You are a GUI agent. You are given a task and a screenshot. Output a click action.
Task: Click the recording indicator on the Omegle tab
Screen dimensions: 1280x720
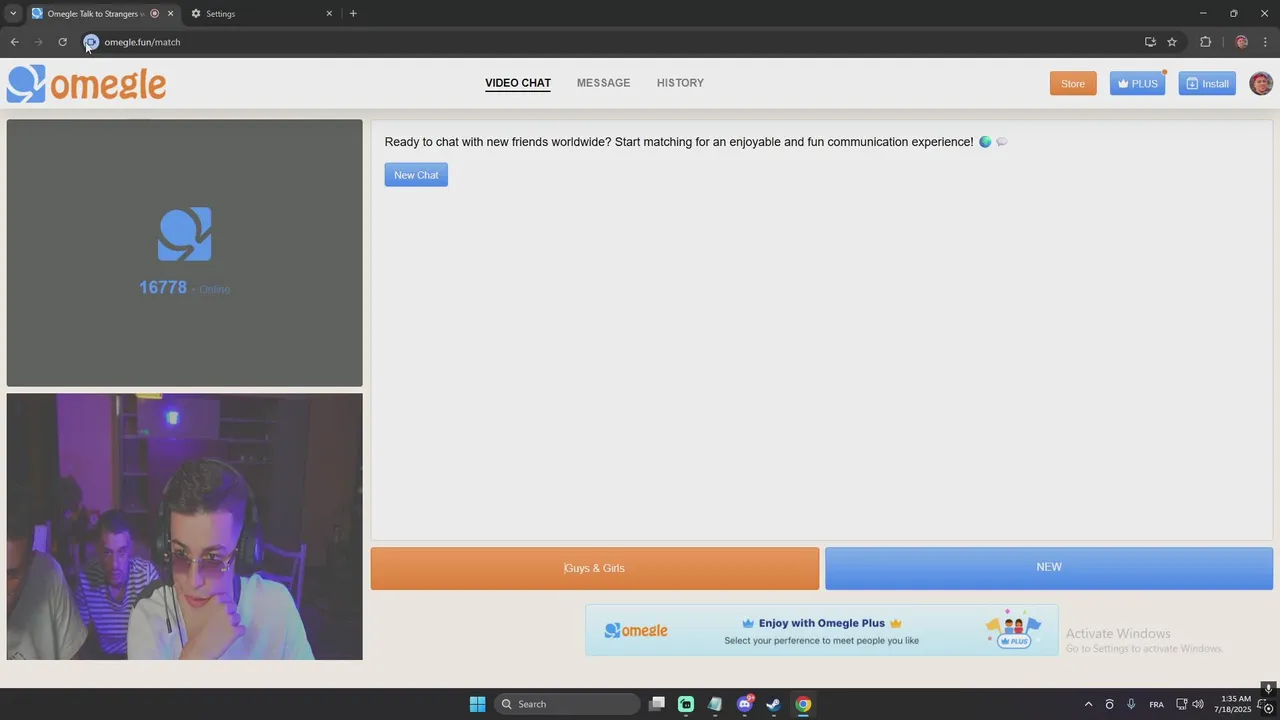(154, 14)
